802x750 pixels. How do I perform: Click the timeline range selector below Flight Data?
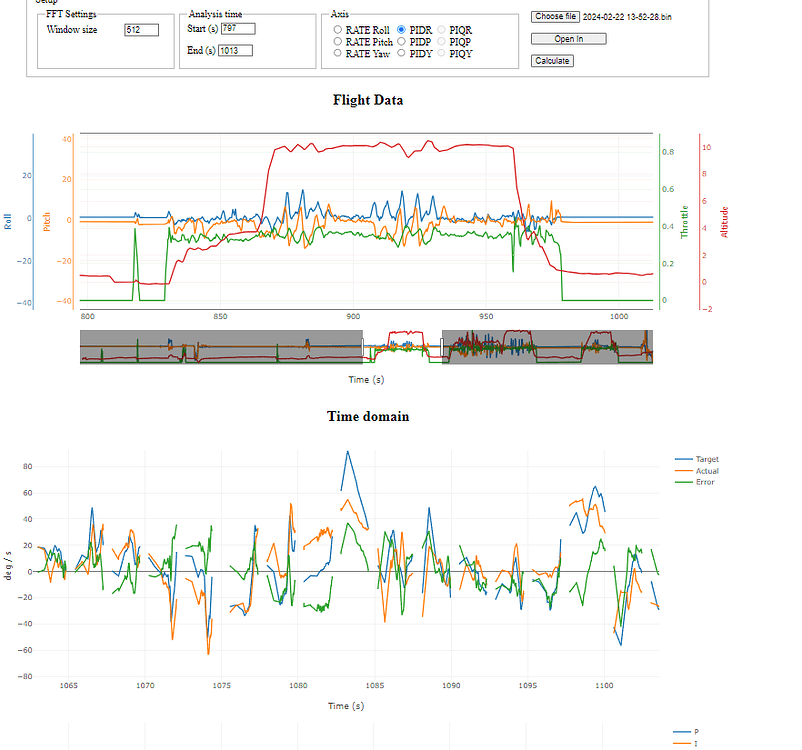coord(360,345)
